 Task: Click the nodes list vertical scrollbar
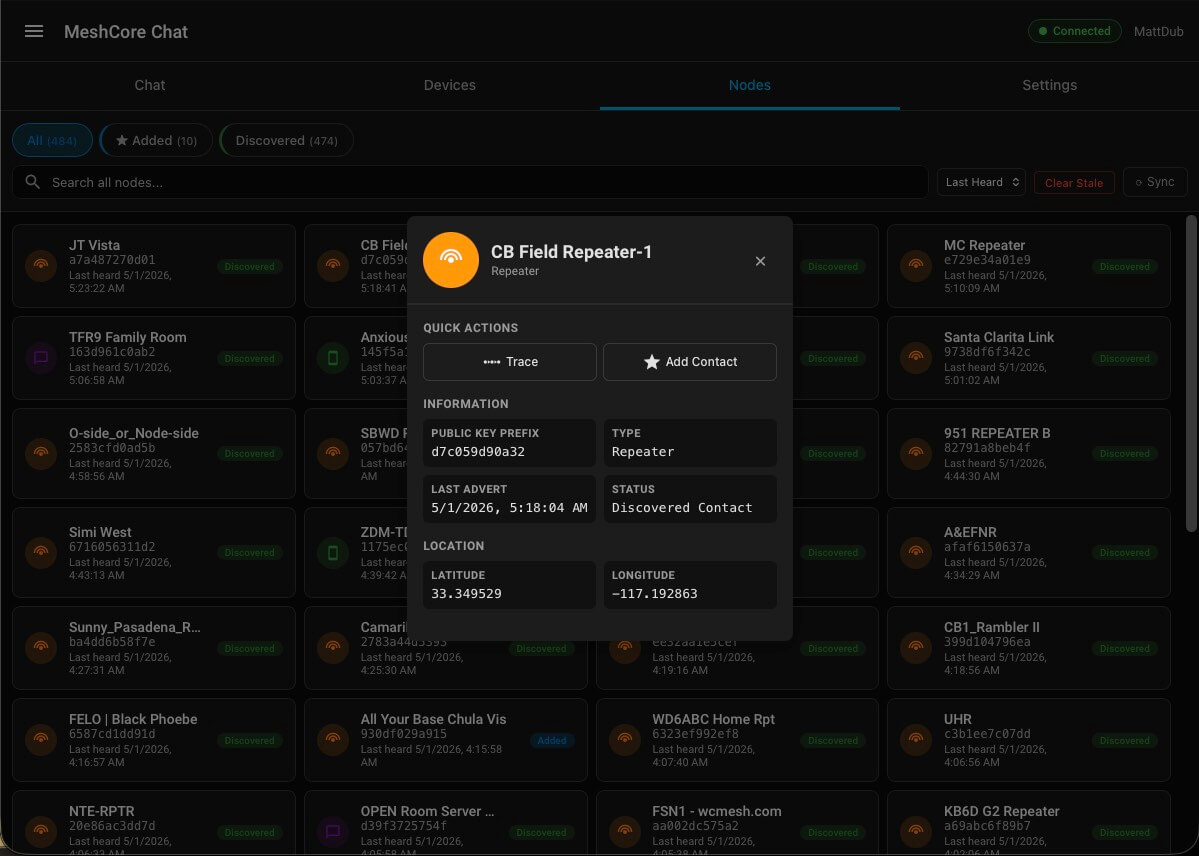click(x=1191, y=373)
